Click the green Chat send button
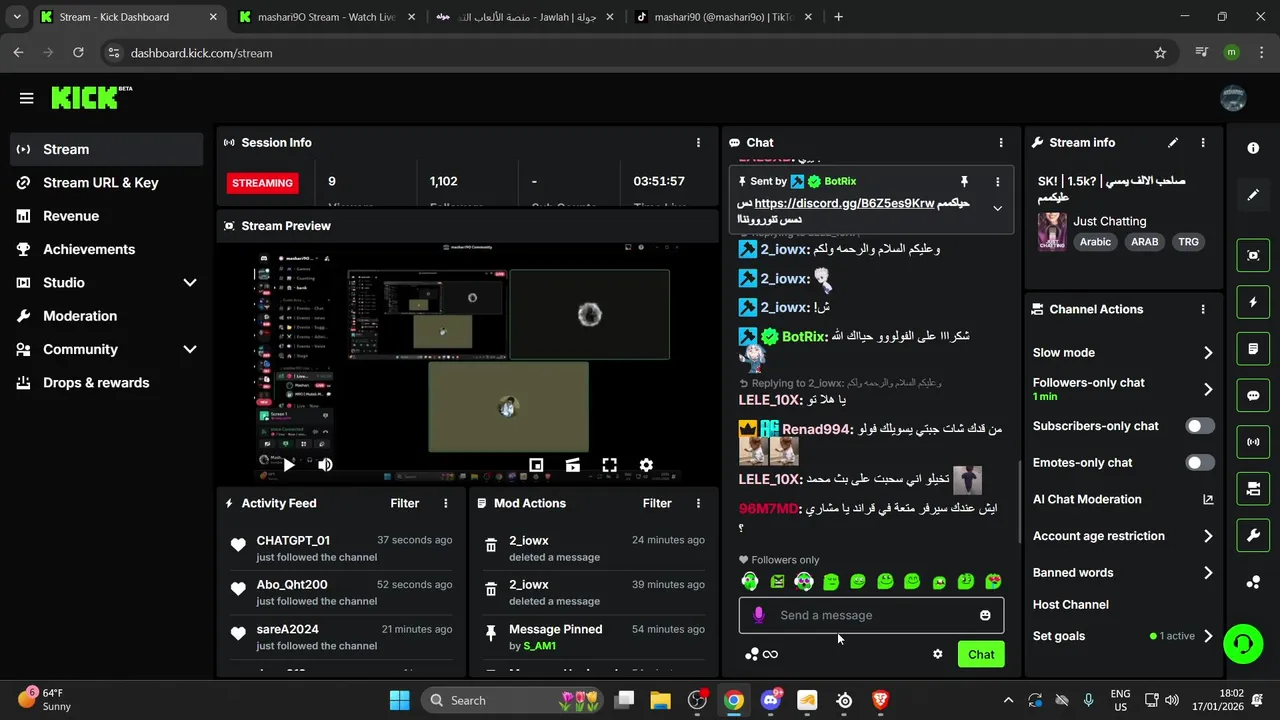The width and height of the screenshot is (1280, 720). [981, 654]
